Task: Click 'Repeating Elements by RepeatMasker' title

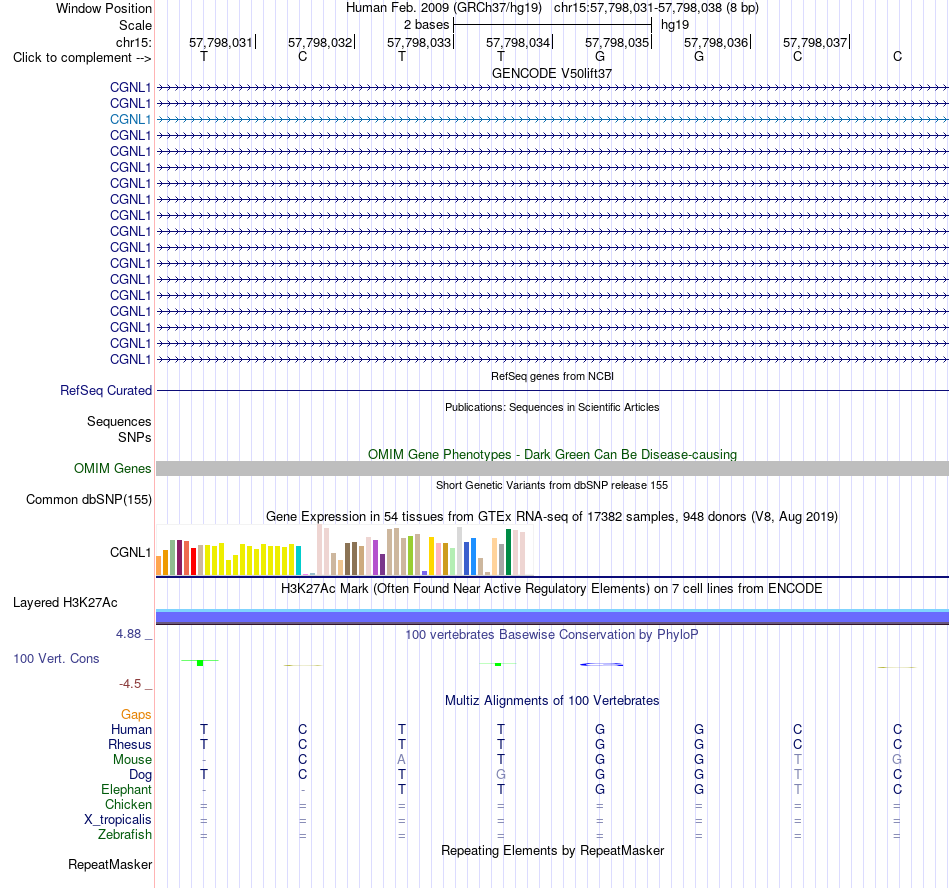Action: [552, 850]
